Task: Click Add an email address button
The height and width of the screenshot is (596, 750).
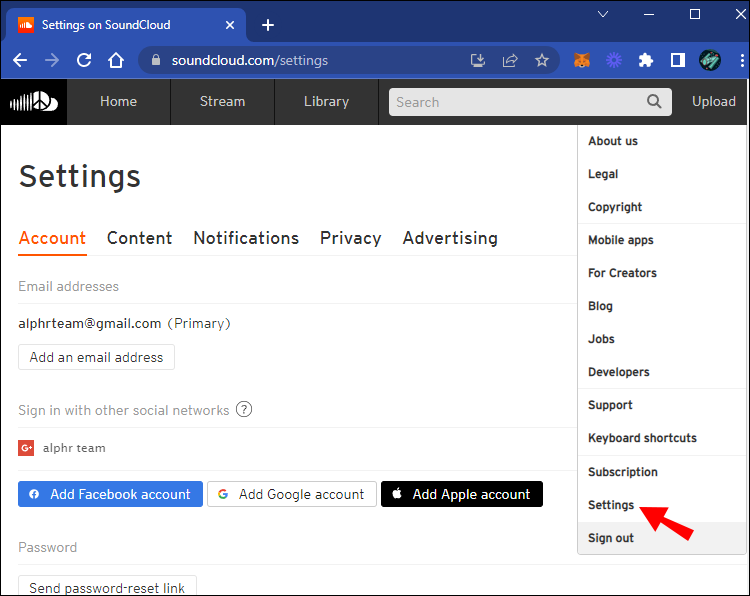Action: tap(96, 357)
